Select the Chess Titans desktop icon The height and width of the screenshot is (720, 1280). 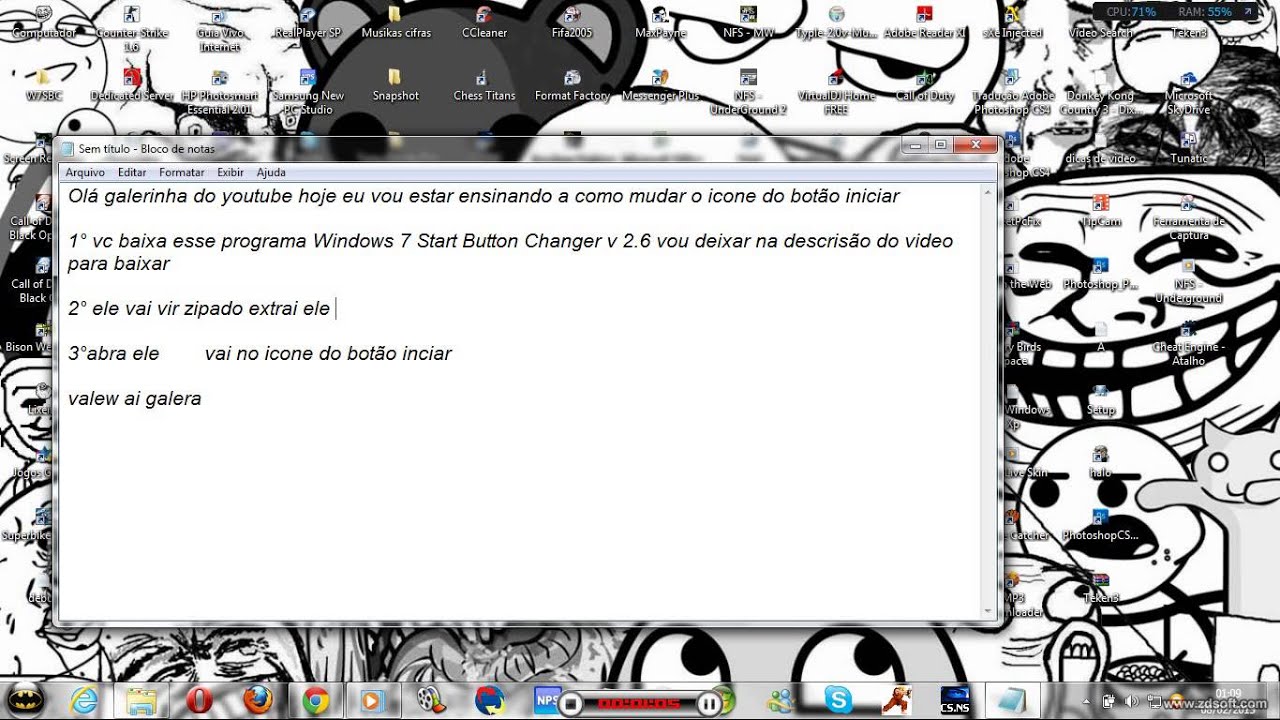[x=484, y=85]
